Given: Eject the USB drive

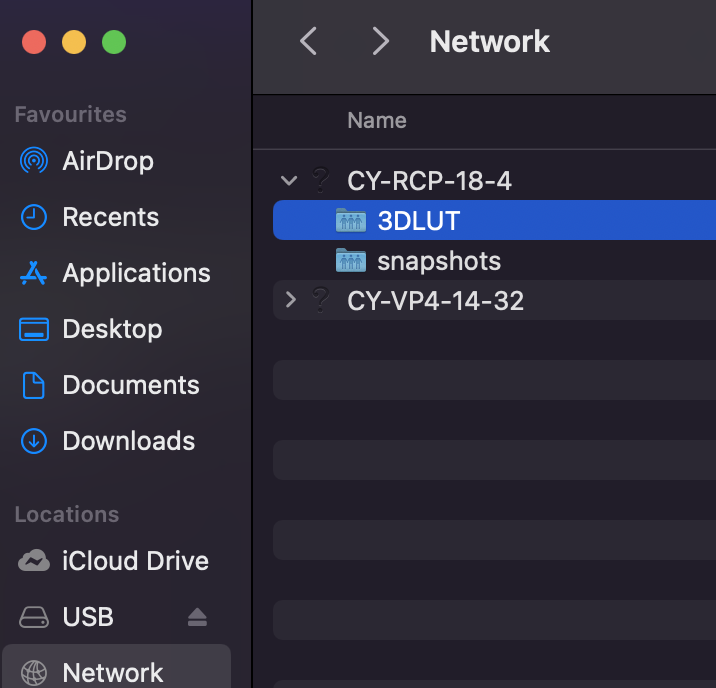Looking at the screenshot, I should coord(197,617).
